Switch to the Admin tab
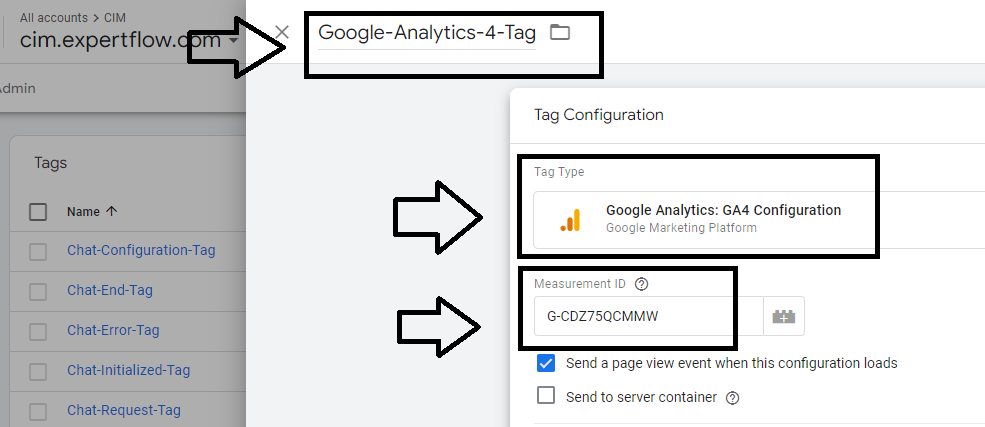Screen dimensions: 985x427 tap(17, 88)
